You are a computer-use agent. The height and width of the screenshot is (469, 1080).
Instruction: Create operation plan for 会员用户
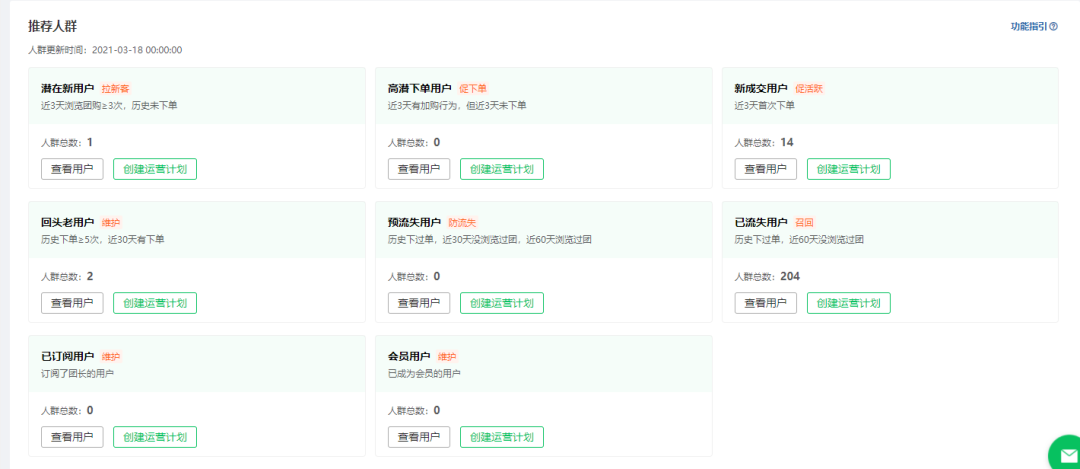pos(502,437)
